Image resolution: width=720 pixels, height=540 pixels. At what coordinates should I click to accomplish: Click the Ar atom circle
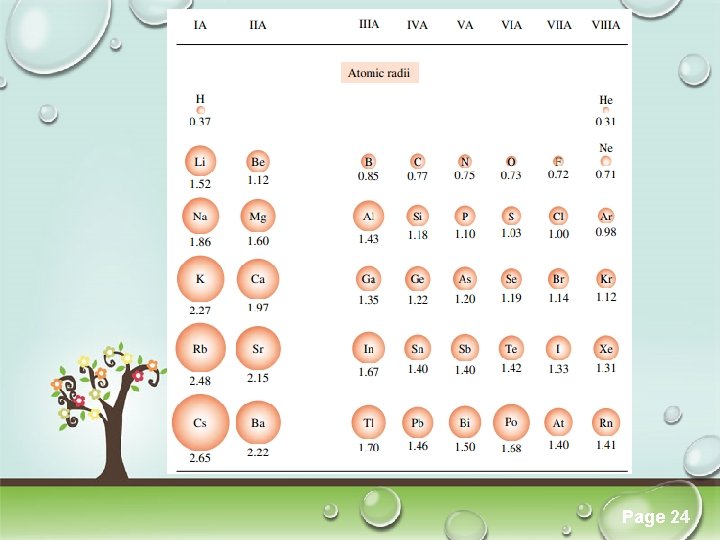[x=606, y=216]
